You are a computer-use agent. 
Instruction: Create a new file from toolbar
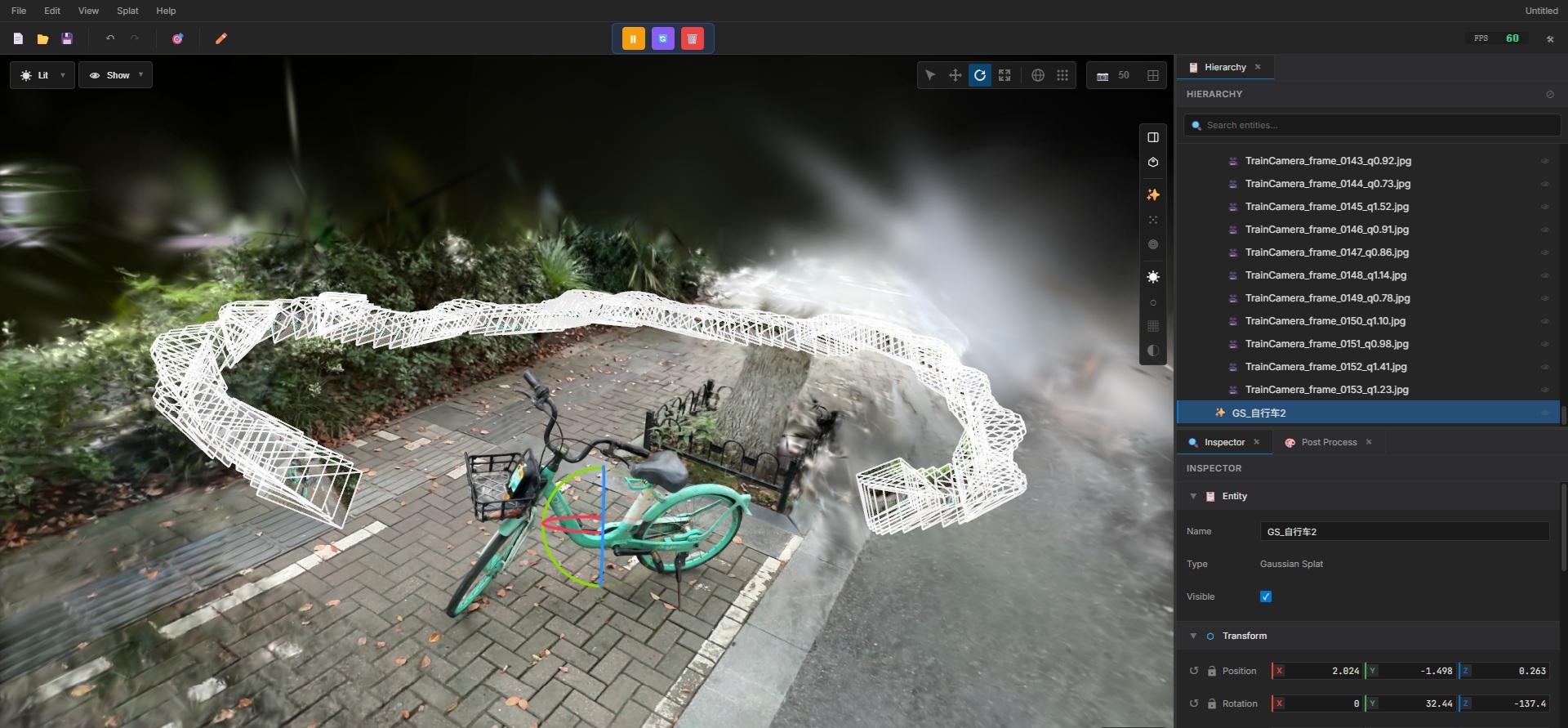coord(18,38)
